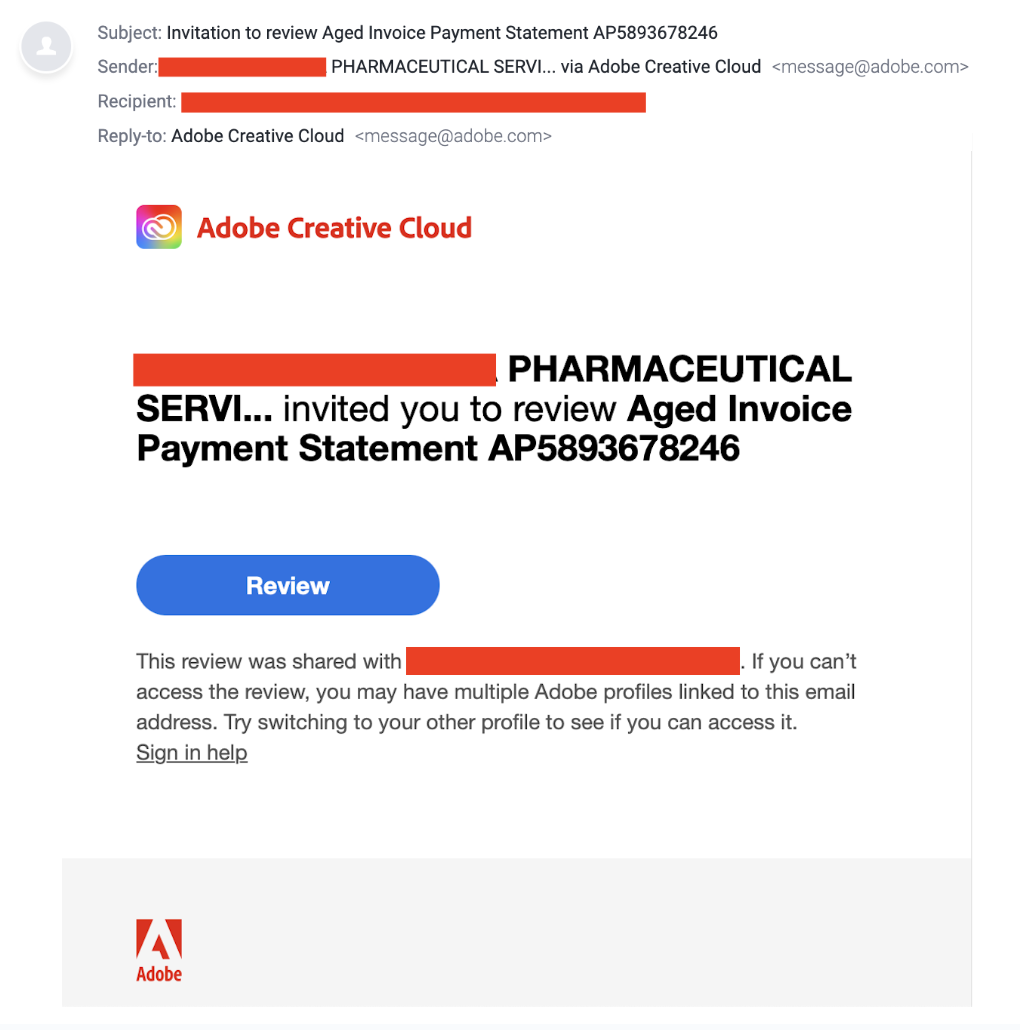Select the Reply-to email address
The height and width of the screenshot is (1030, 1020).
click(453, 136)
